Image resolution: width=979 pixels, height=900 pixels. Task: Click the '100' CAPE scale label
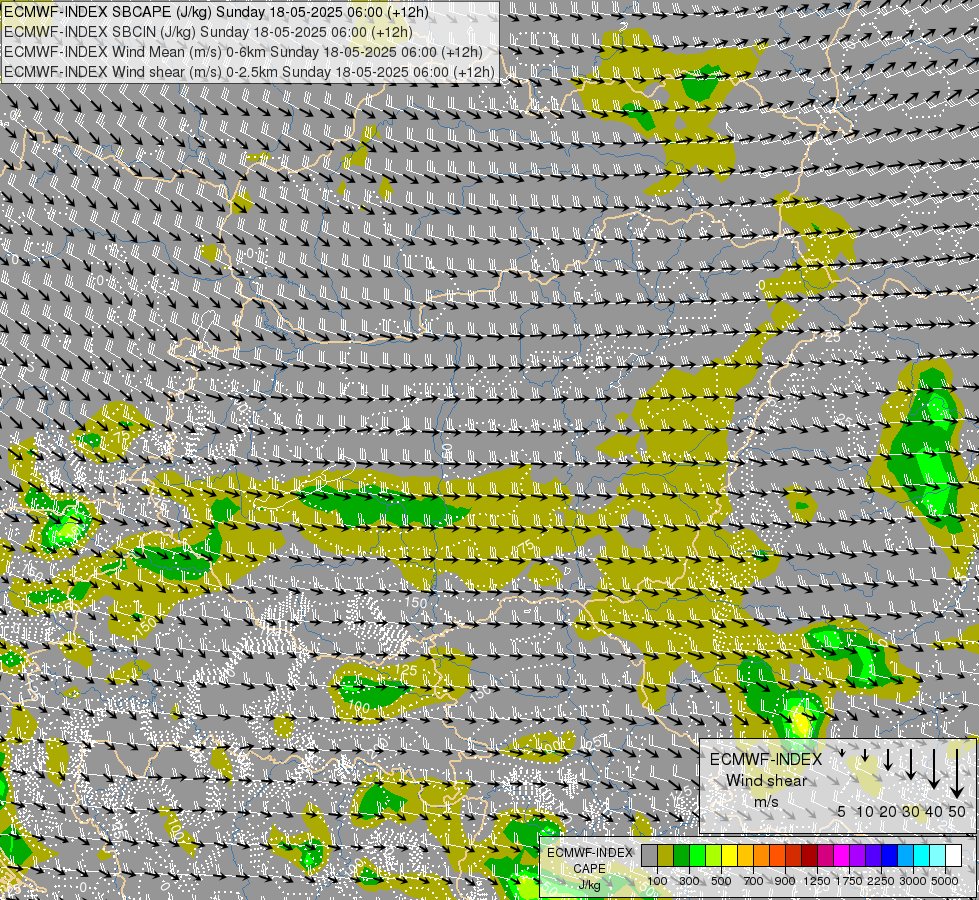point(657,881)
